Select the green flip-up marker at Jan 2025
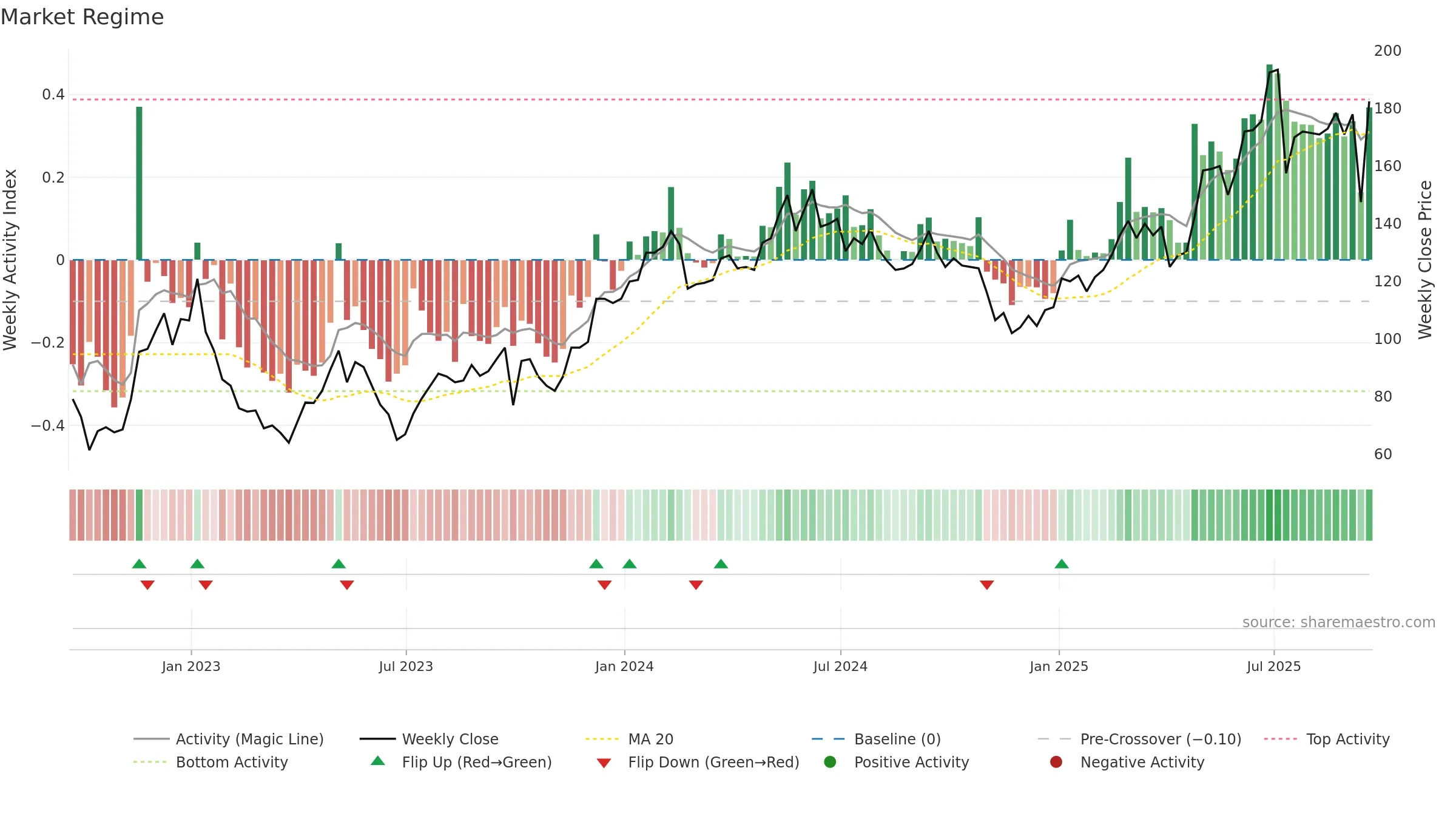This screenshot has width=1456, height=819. click(x=1061, y=564)
